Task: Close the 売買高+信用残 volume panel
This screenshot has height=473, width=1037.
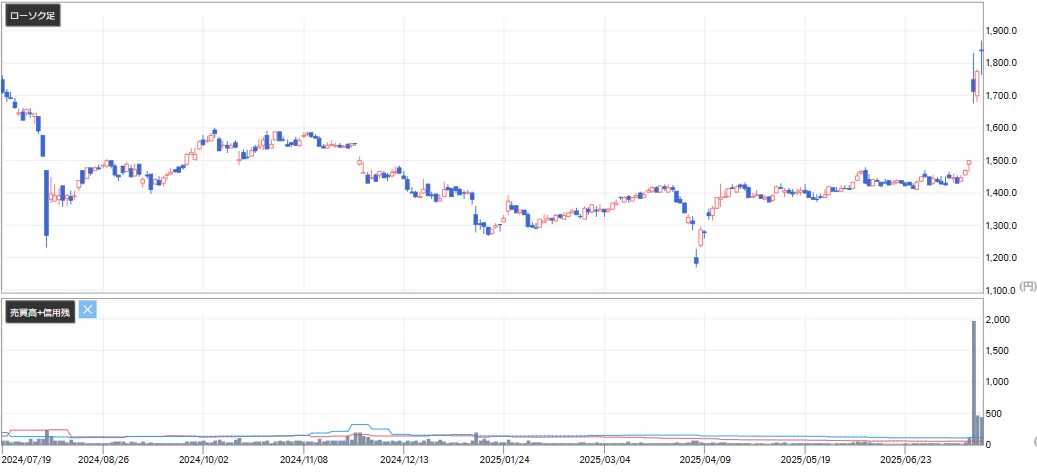Action: pyautogui.click(x=87, y=309)
